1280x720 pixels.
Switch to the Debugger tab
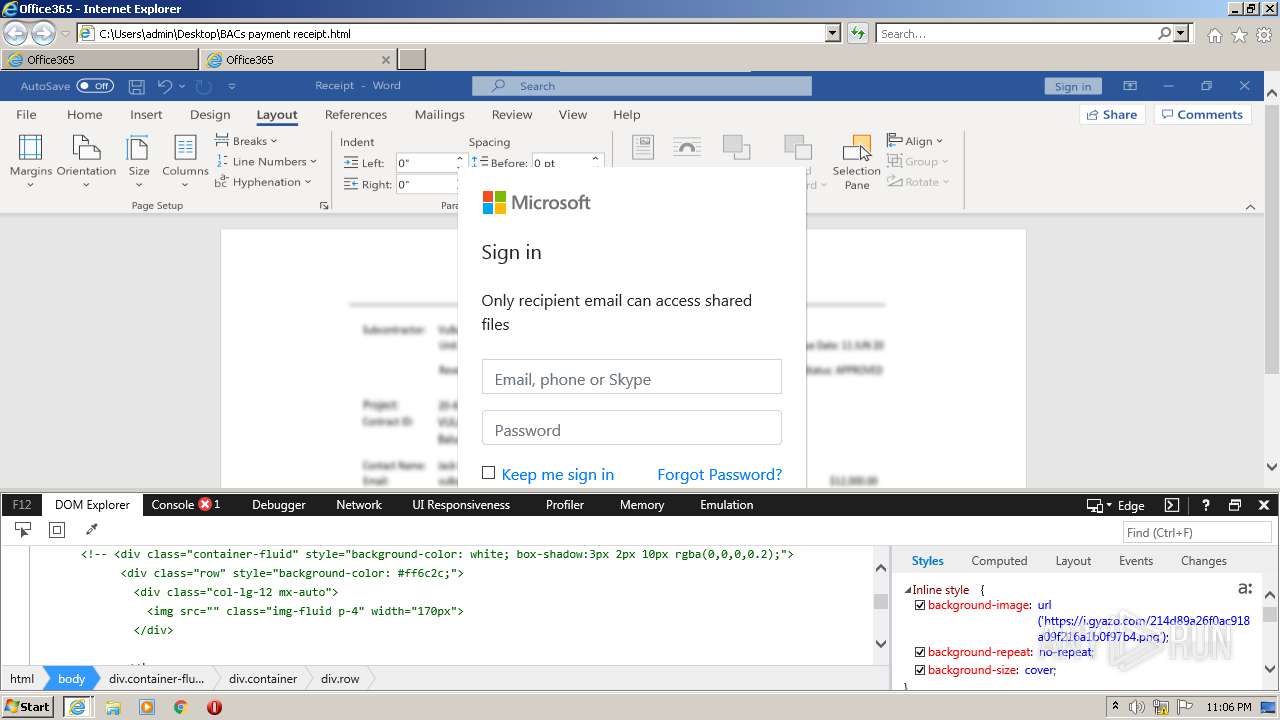279,505
